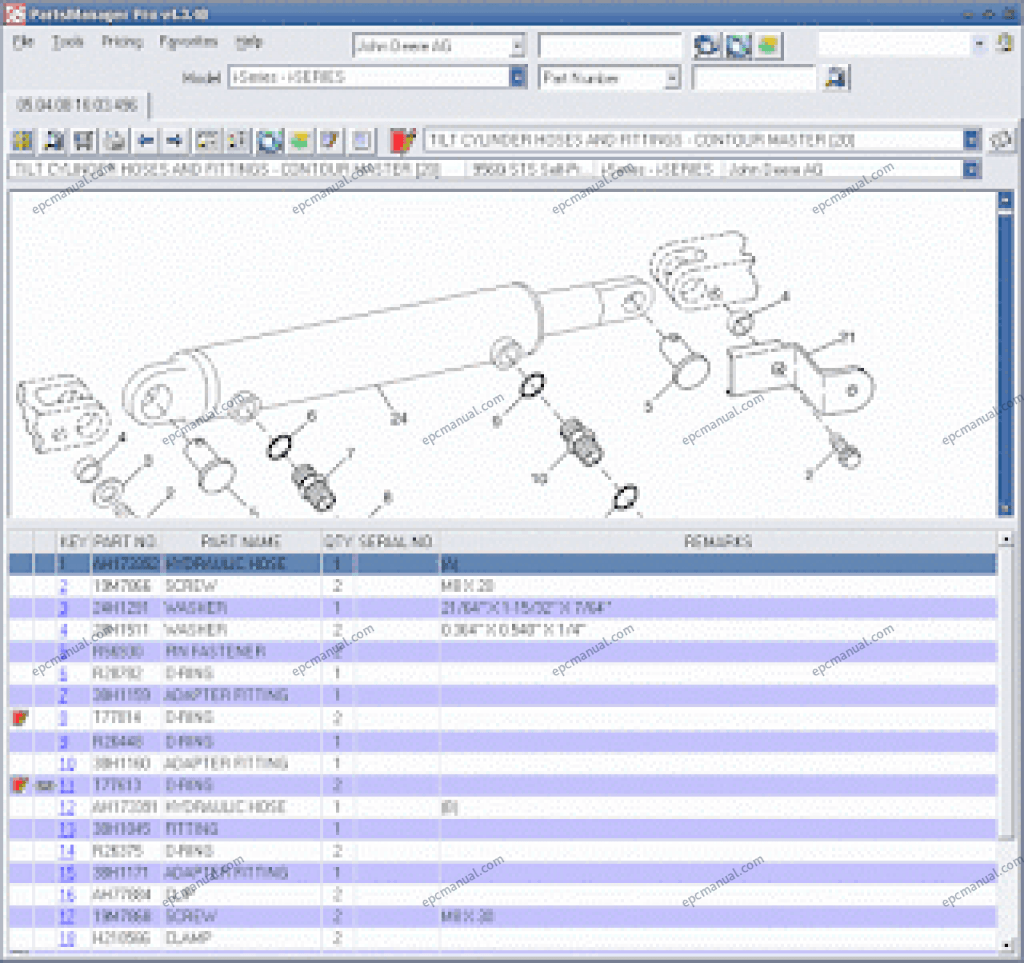Expand the Model iSeries dropdown arrow
The image size is (1024, 963).
(x=517, y=77)
